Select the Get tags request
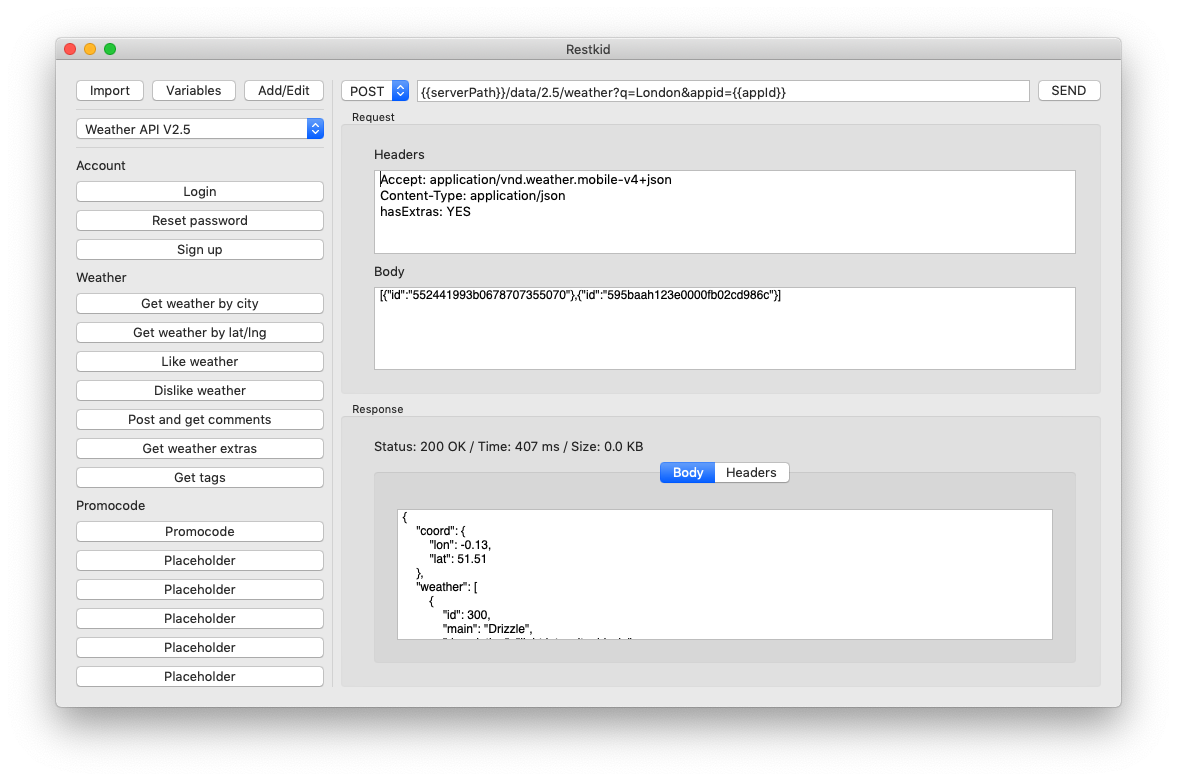This screenshot has height=781, width=1177. pos(200,478)
